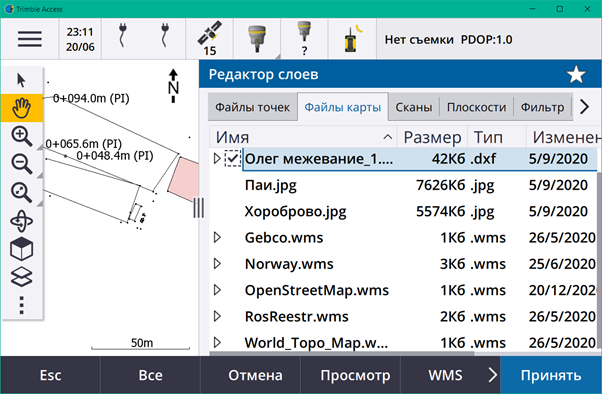
Task: Click the north arrow on map
Action: click(174, 86)
